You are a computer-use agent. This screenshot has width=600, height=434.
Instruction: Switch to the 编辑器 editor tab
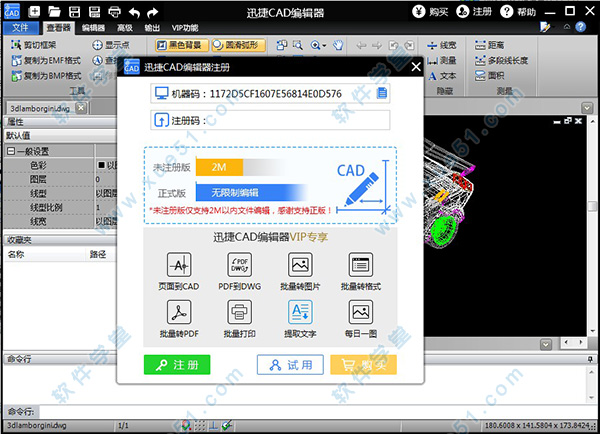(x=93, y=28)
